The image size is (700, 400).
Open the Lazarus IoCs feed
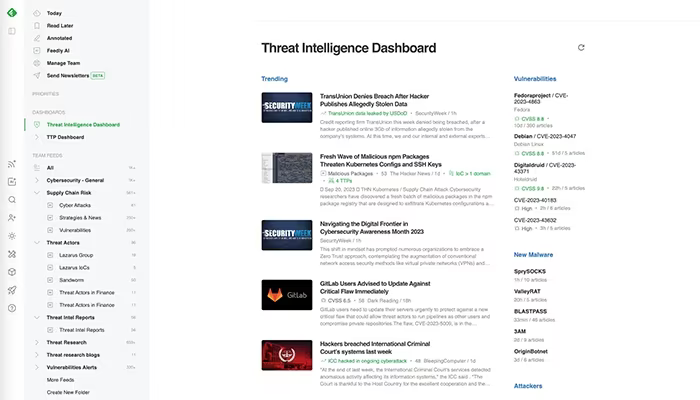point(75,268)
